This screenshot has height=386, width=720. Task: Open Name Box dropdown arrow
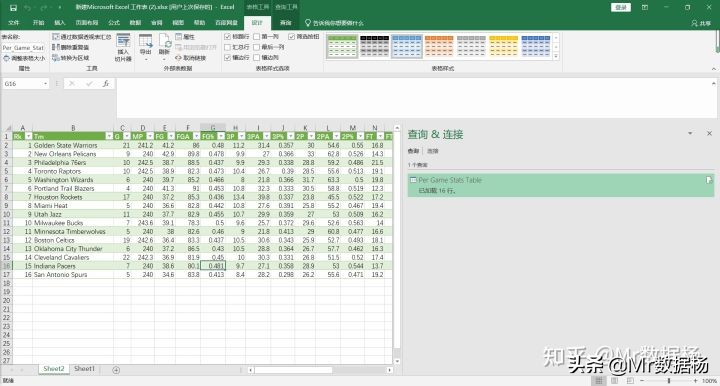[45, 84]
